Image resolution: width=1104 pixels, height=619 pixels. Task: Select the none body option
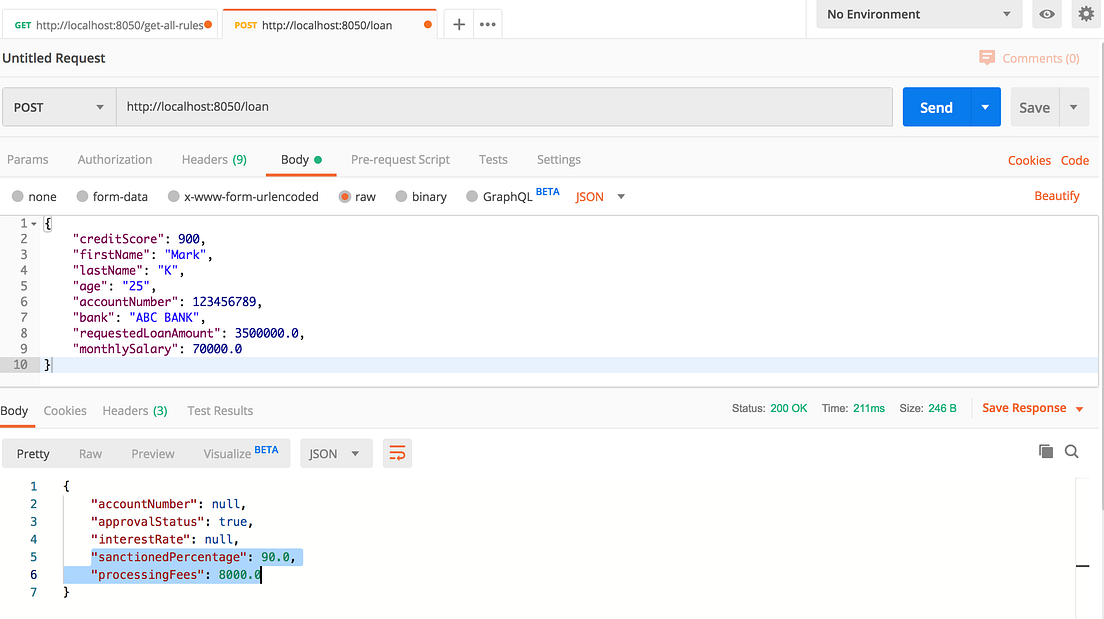(34, 196)
